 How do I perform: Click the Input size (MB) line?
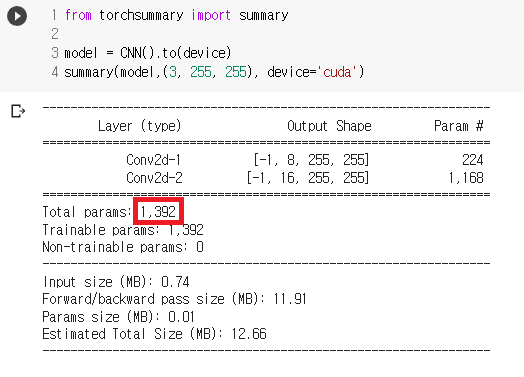(116, 282)
